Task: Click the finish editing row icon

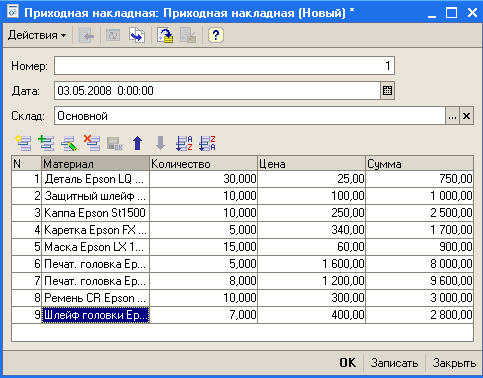Action: pos(115,143)
